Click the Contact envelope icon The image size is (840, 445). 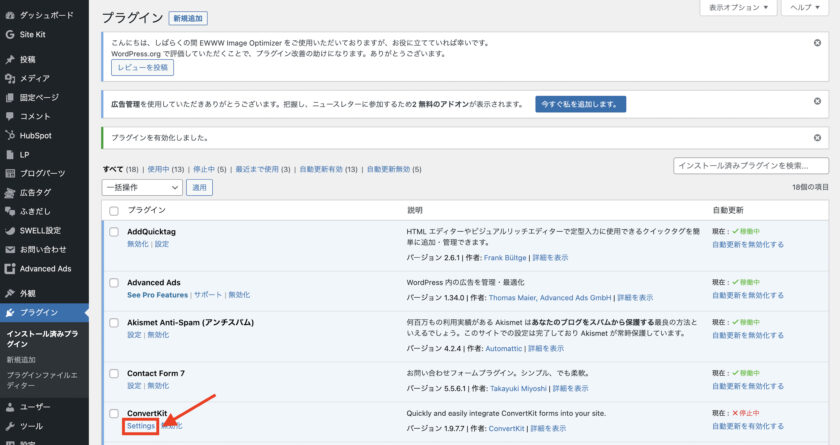tap(10, 250)
